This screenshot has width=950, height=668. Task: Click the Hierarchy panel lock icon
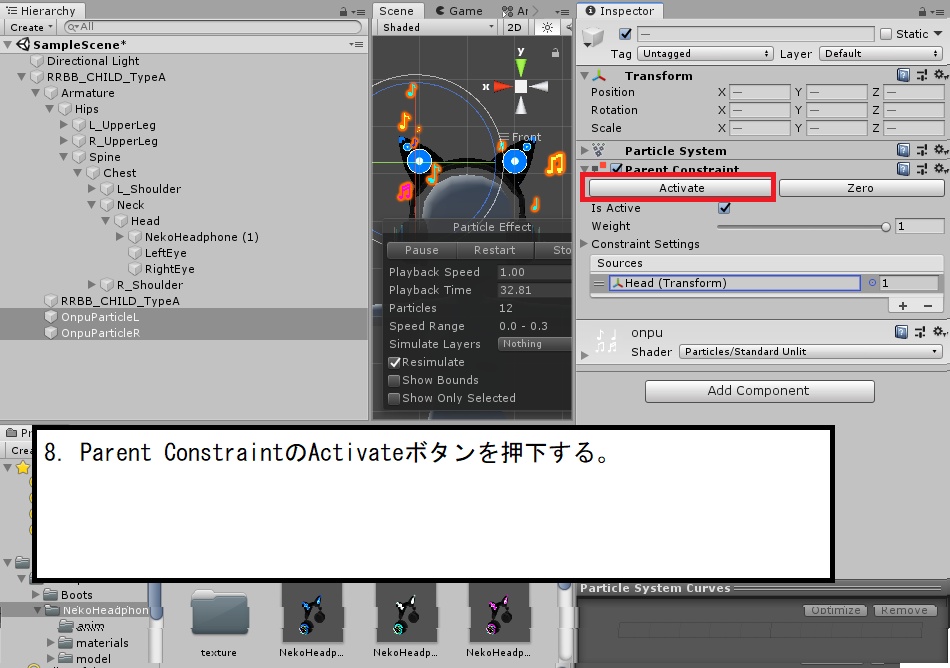344,11
